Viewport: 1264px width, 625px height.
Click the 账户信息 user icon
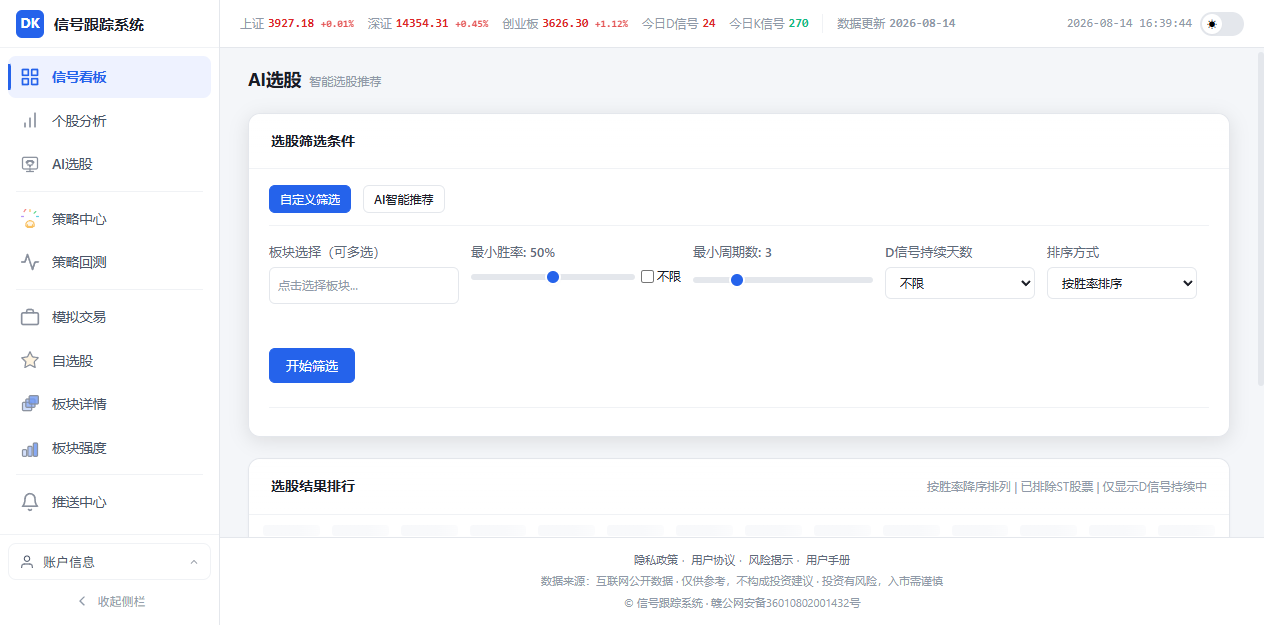tap(27, 562)
